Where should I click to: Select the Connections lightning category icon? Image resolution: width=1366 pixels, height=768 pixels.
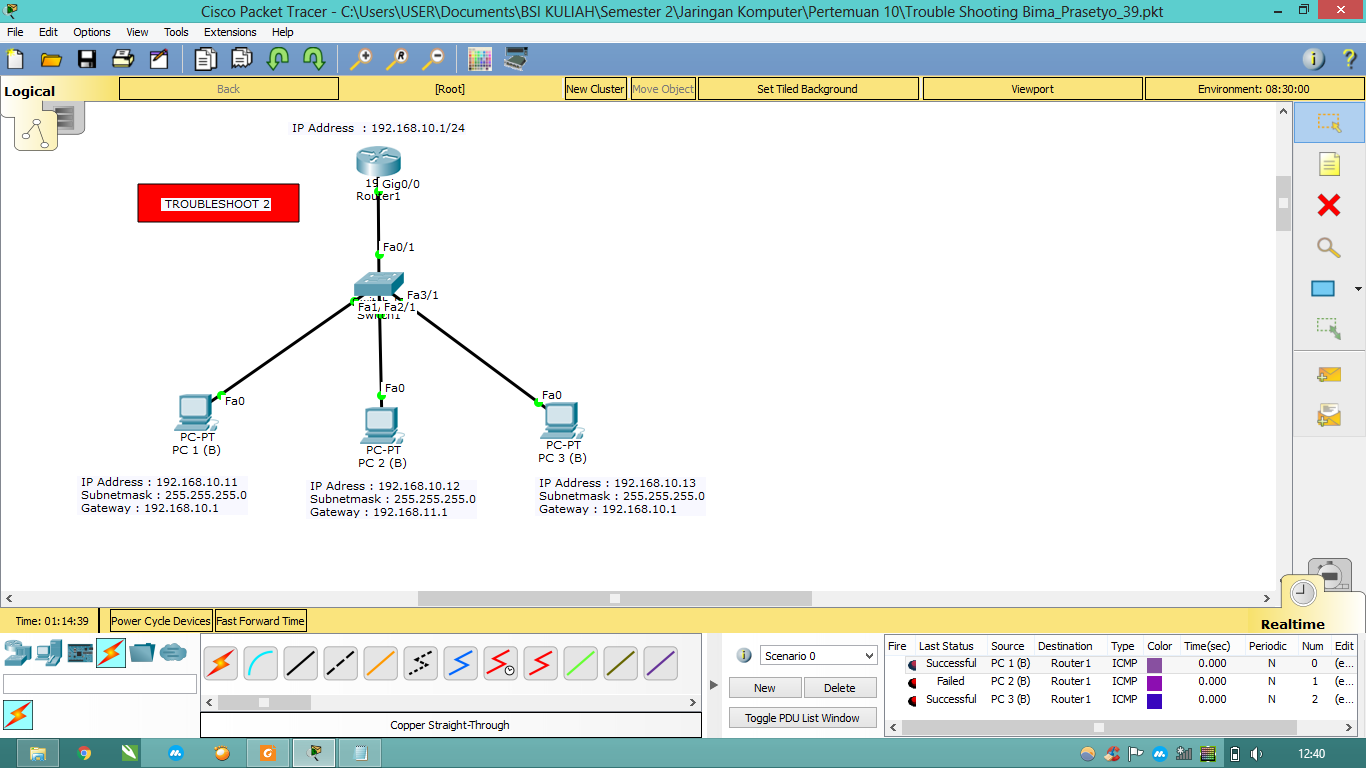(111, 653)
